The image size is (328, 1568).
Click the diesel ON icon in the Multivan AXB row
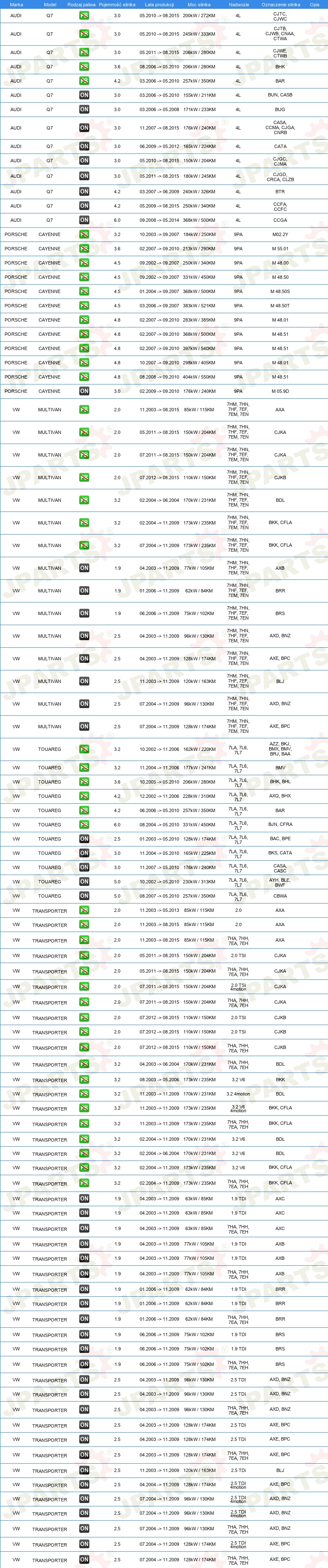84,568
